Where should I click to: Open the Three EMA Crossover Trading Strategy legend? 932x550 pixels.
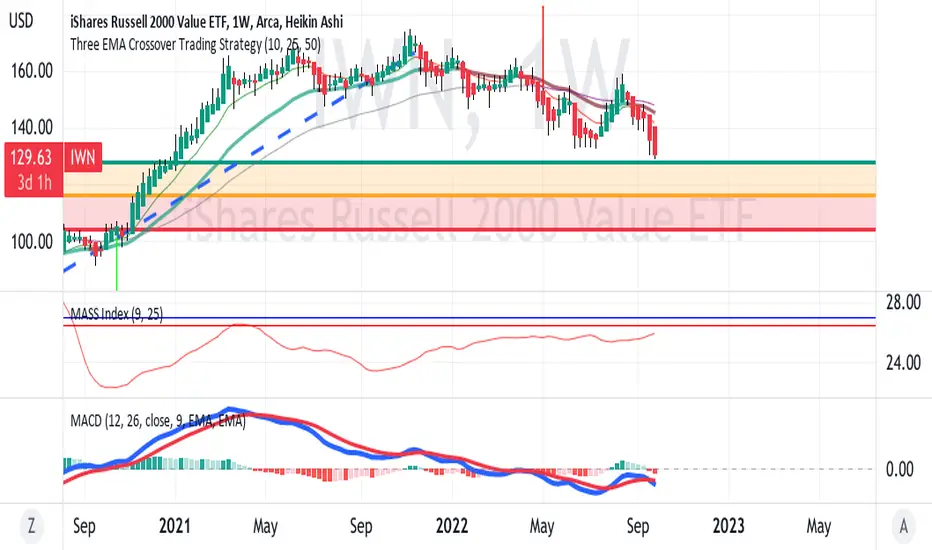pos(196,45)
